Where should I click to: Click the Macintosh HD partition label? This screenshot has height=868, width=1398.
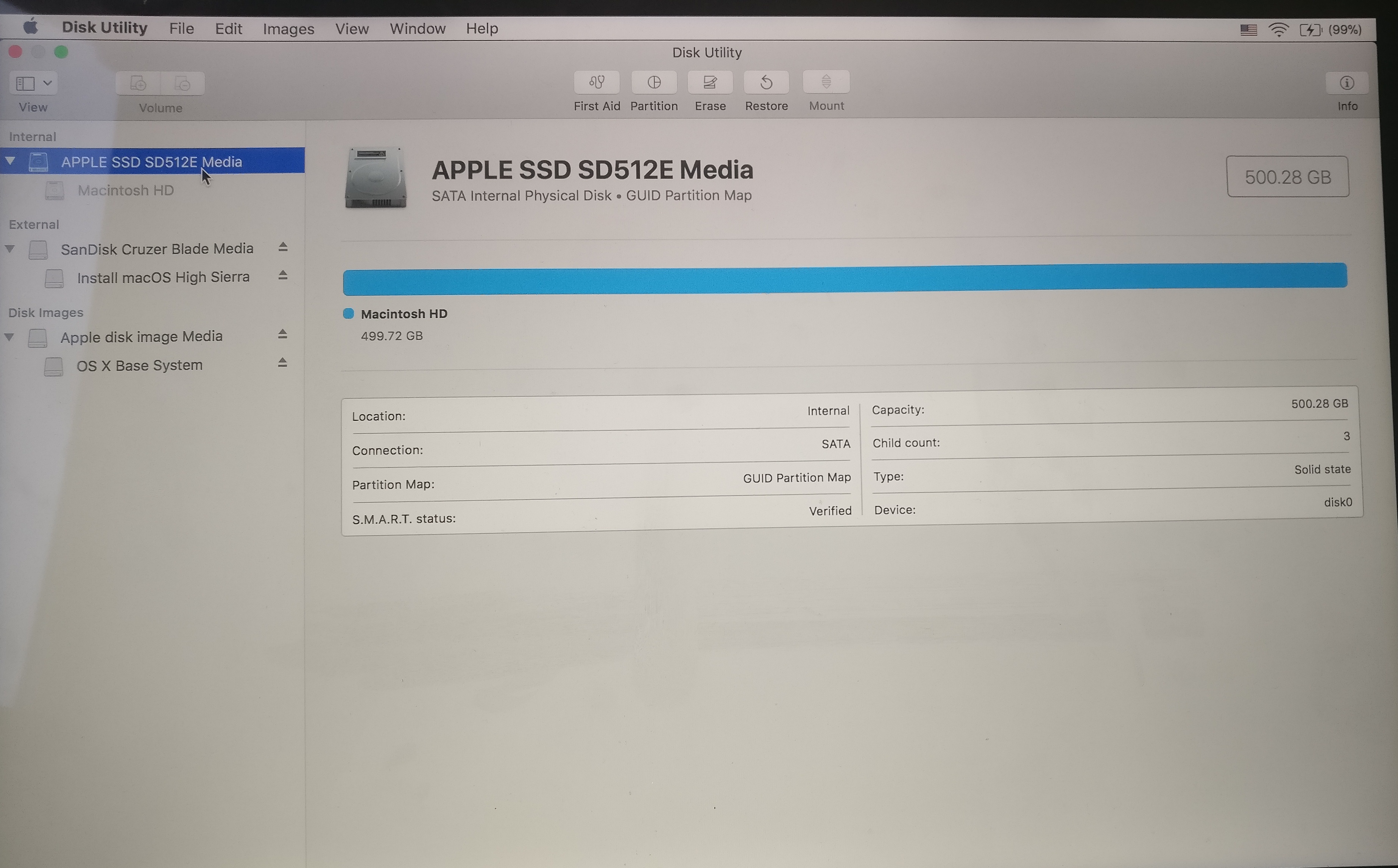click(x=404, y=314)
